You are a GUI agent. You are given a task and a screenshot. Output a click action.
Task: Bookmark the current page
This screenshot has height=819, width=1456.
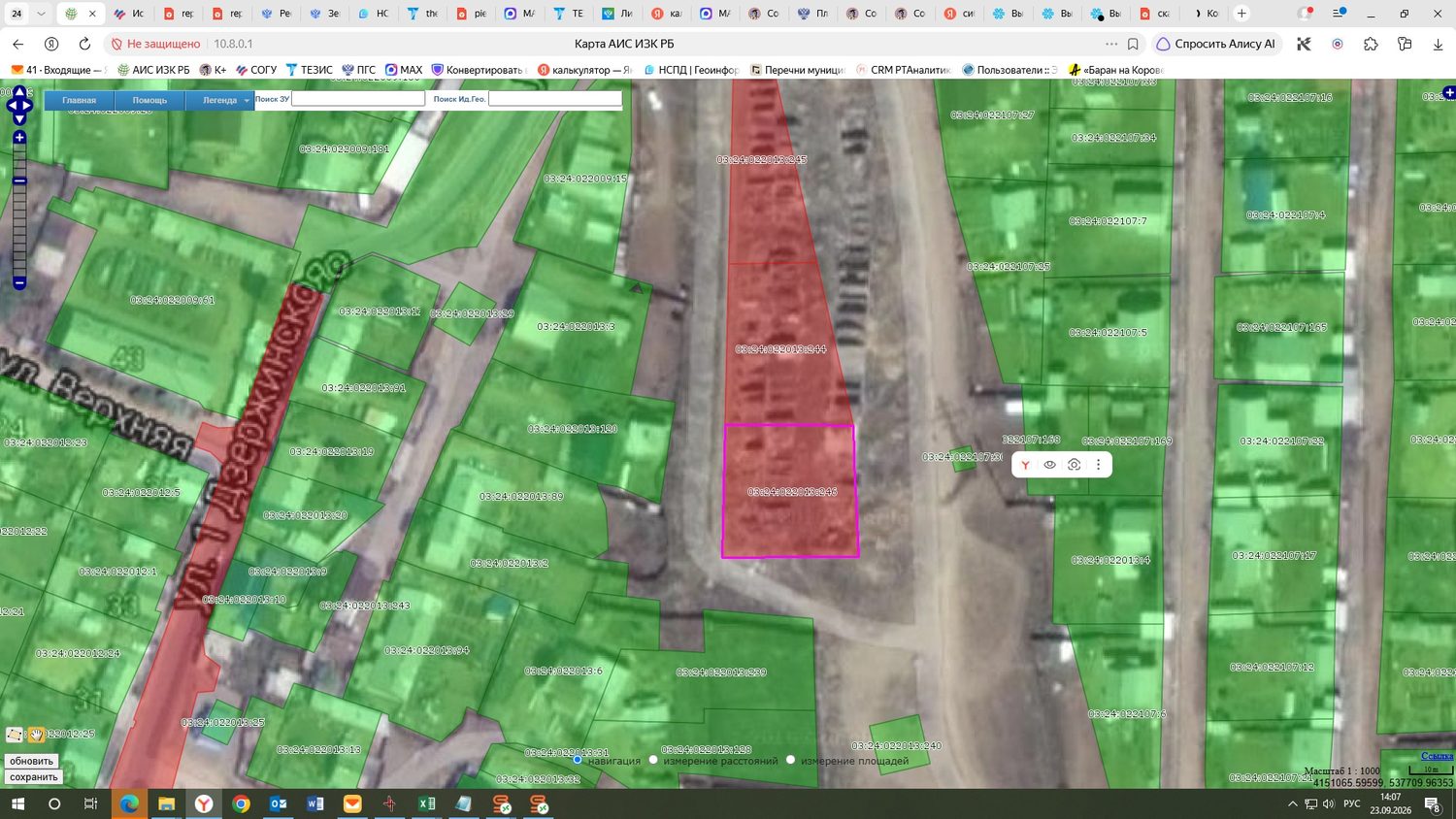[x=1133, y=44]
